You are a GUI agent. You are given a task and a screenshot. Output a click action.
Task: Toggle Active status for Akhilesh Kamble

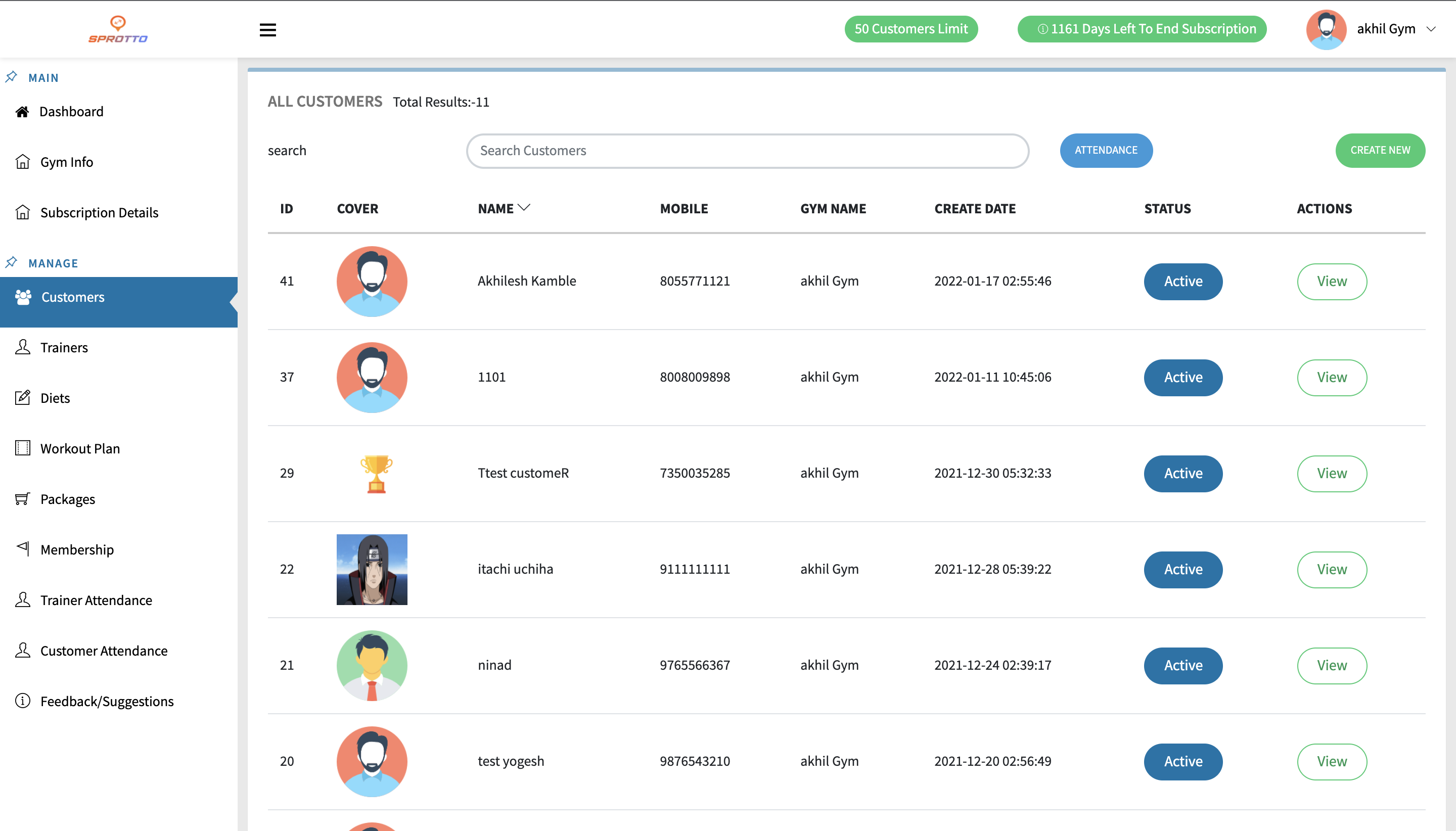pyautogui.click(x=1182, y=282)
